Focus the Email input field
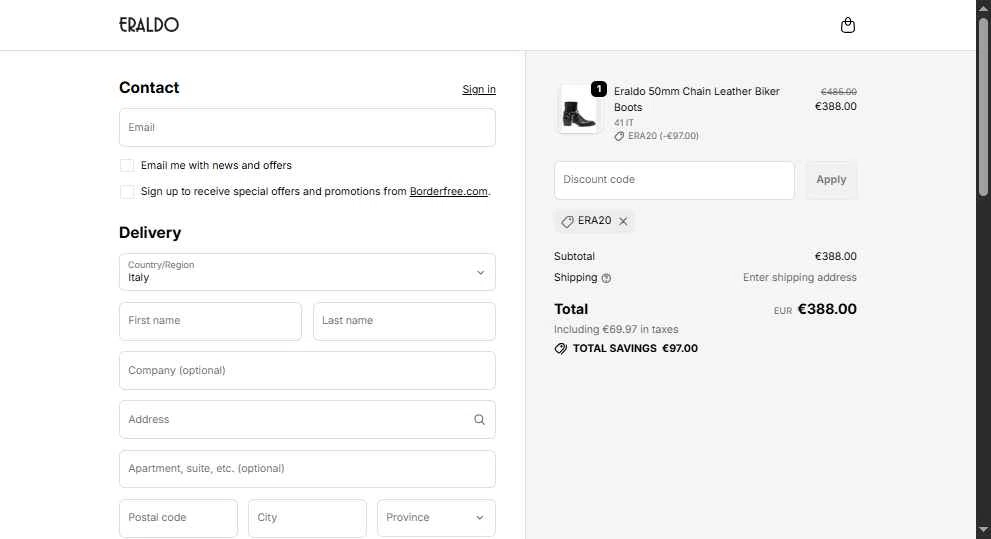The width and height of the screenshot is (991, 539). point(307,128)
